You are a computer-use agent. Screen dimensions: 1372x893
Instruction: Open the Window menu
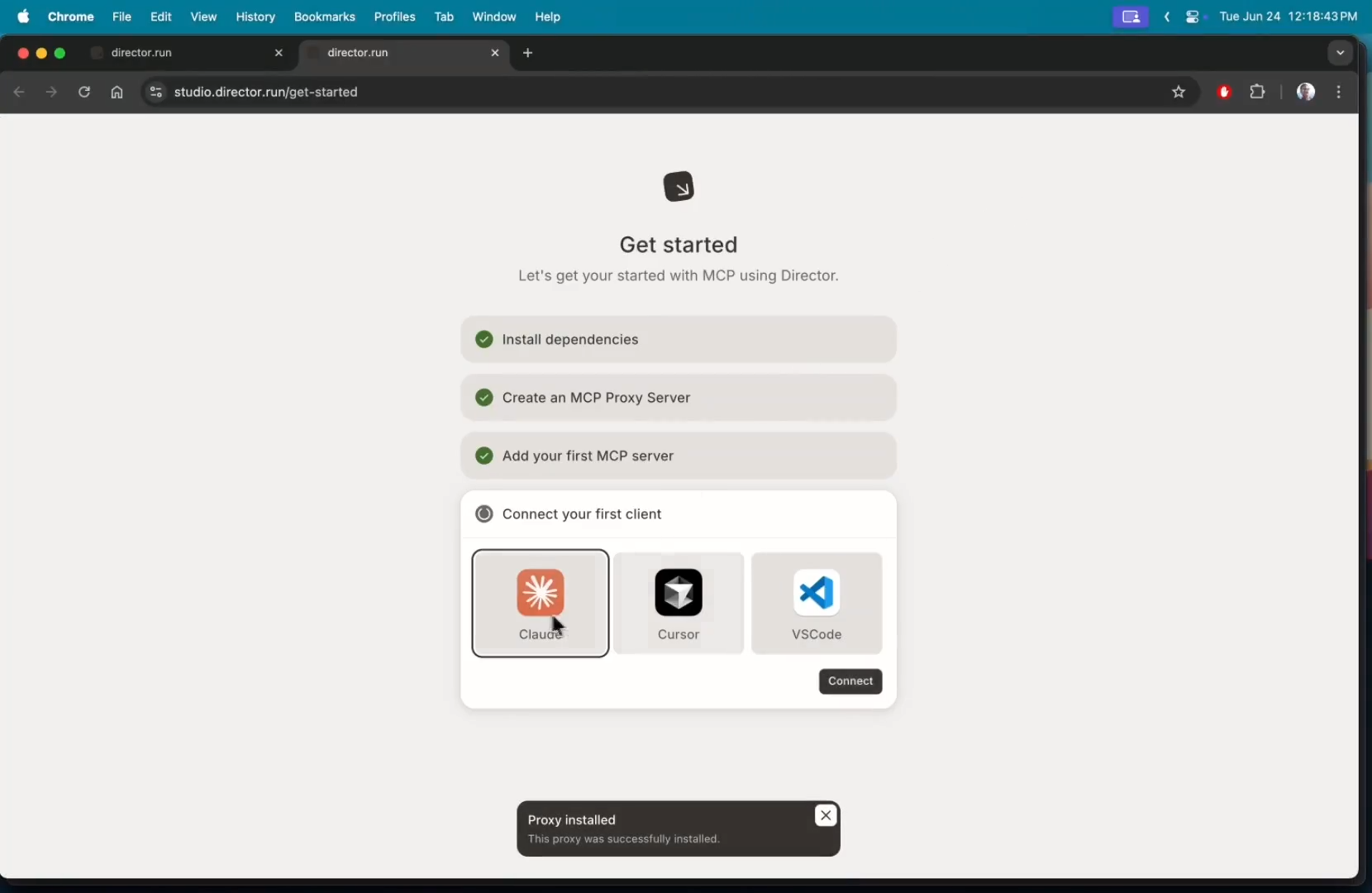pos(494,17)
